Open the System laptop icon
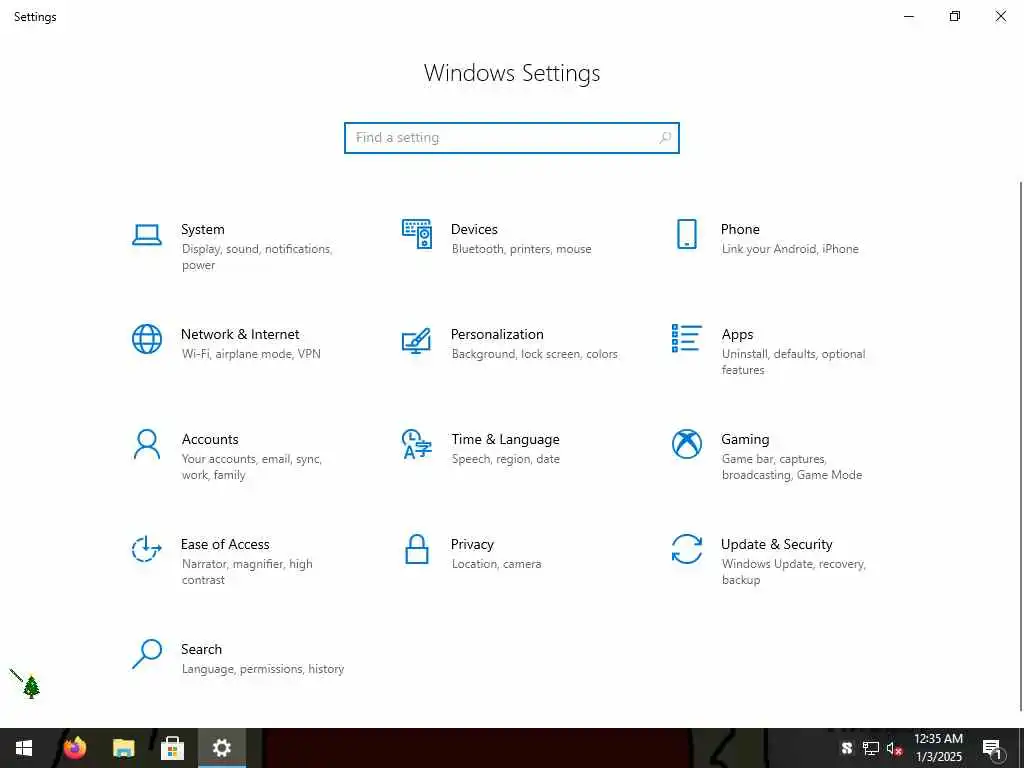Screen dimensions: 1024x768 147,234
